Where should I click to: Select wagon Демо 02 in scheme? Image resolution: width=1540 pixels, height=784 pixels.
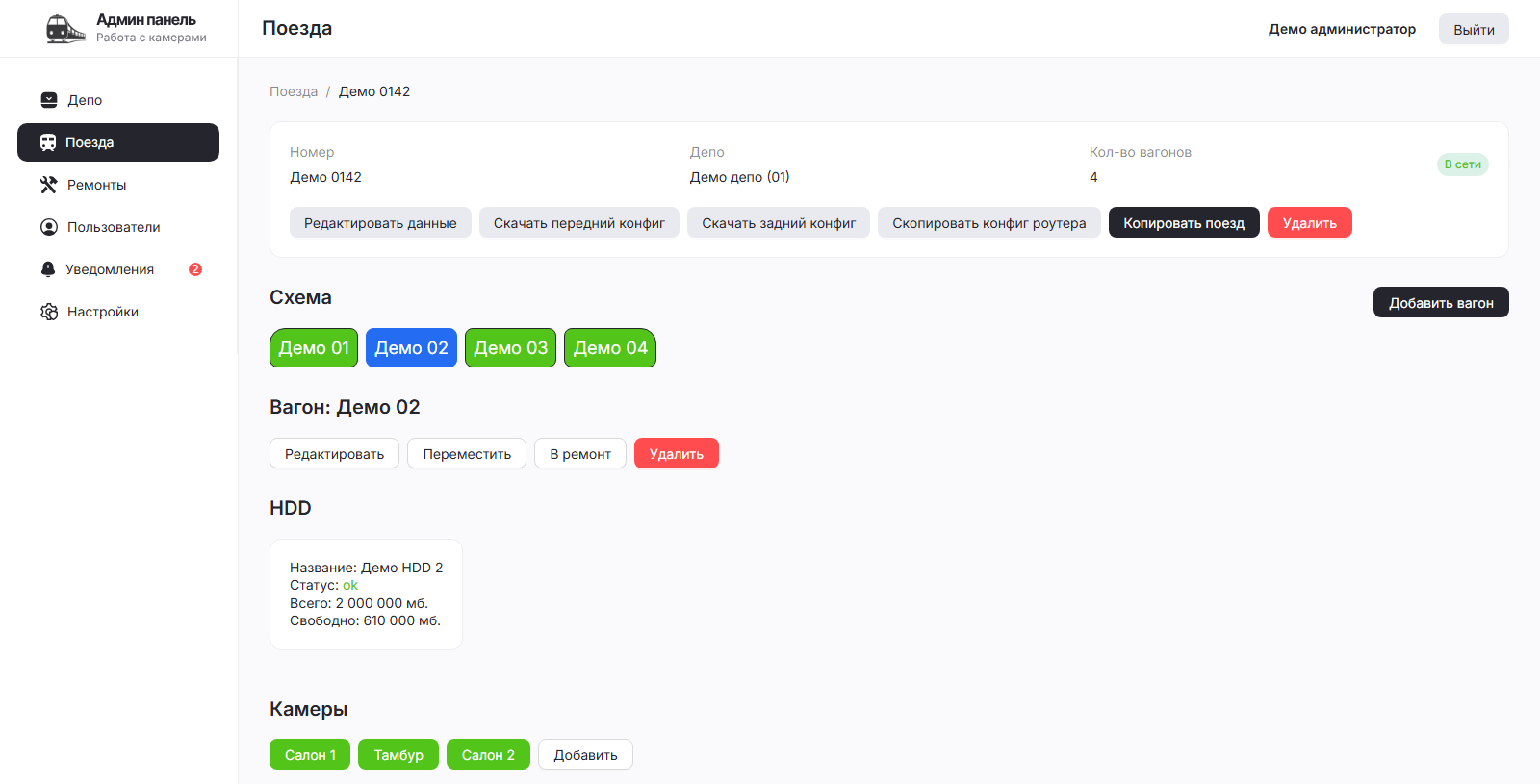coord(411,348)
